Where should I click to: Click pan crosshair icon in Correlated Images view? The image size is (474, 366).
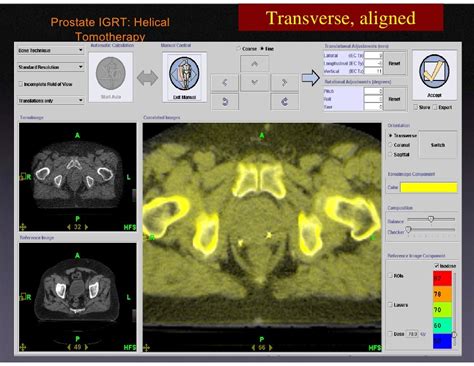pyautogui.click(x=146, y=348)
